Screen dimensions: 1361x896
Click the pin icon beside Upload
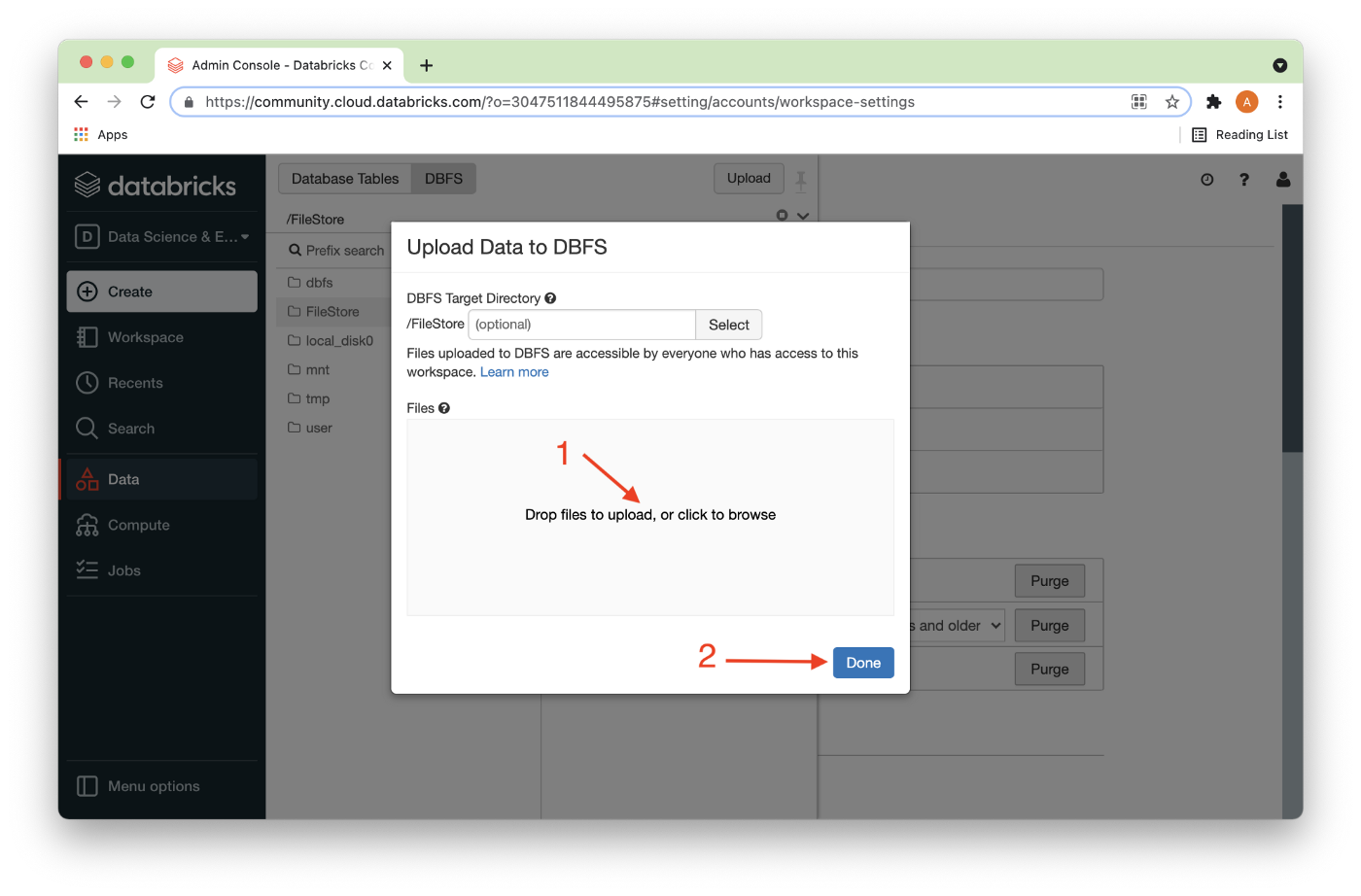point(800,179)
